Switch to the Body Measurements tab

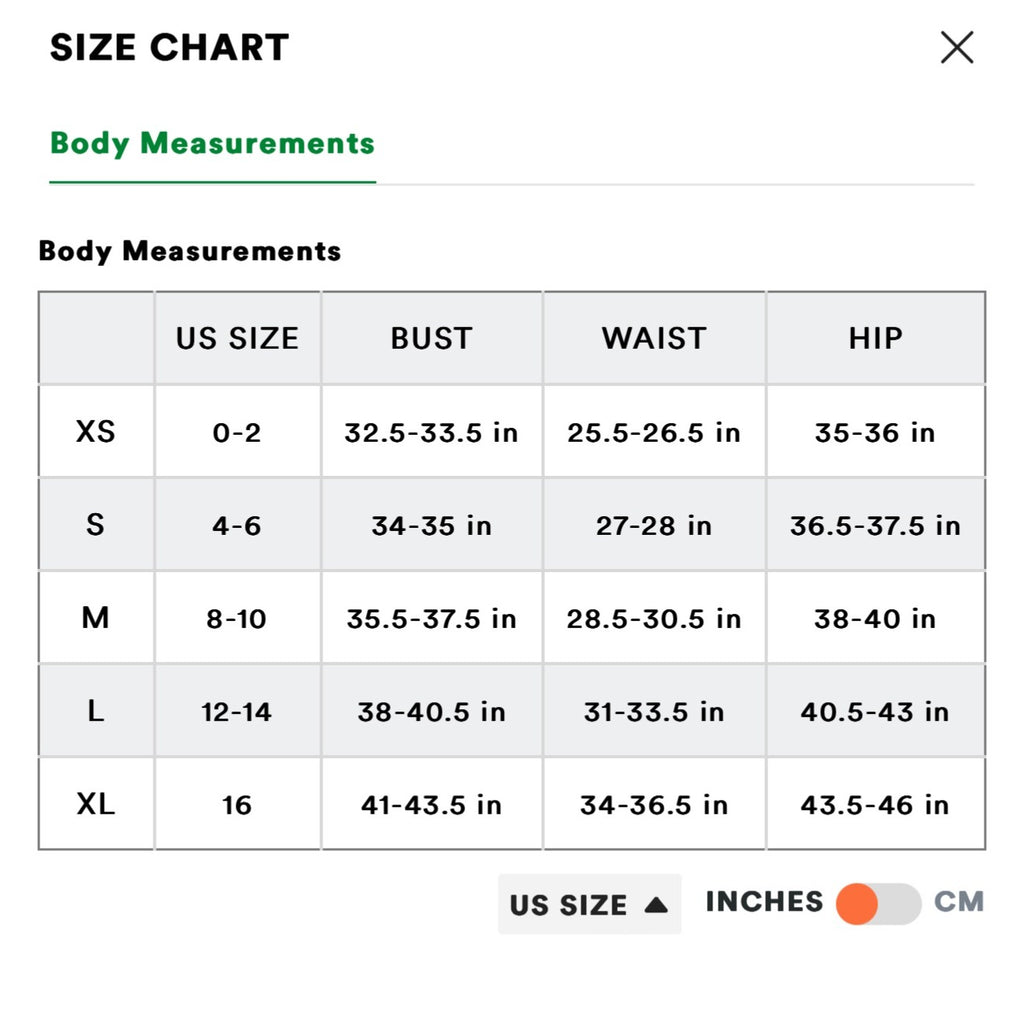click(212, 143)
